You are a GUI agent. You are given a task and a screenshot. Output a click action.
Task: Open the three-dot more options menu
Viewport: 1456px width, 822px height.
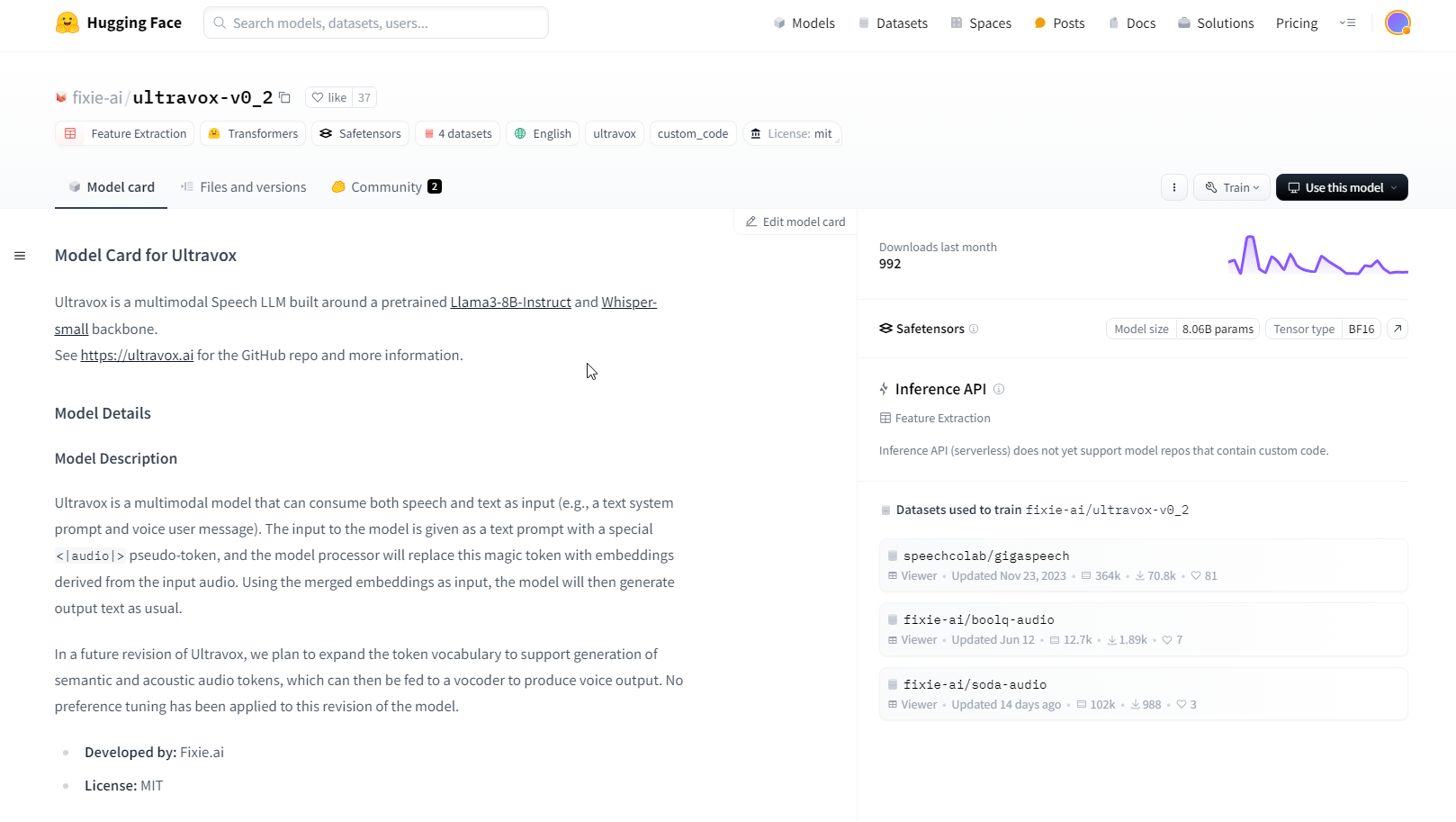(x=1174, y=187)
